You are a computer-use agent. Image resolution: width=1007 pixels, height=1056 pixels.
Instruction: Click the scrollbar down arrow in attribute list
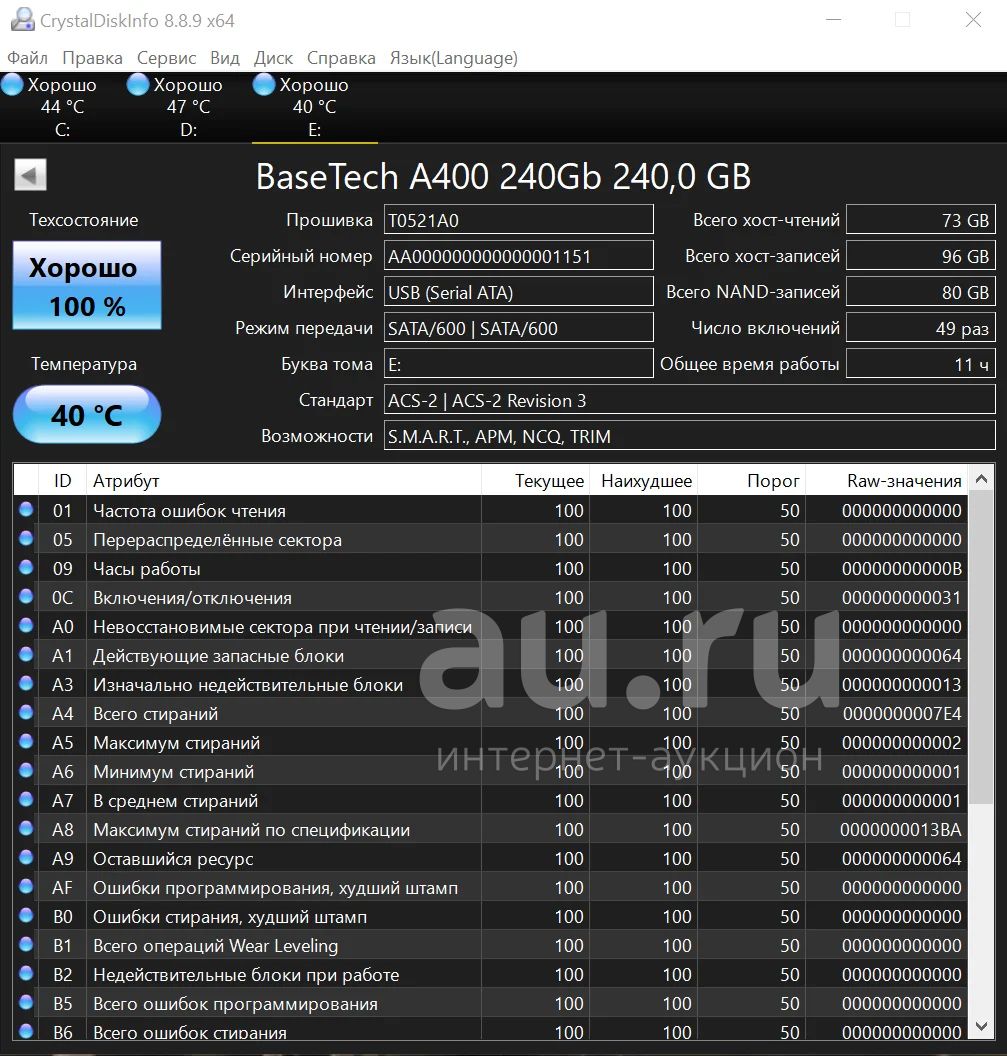[x=981, y=1026]
